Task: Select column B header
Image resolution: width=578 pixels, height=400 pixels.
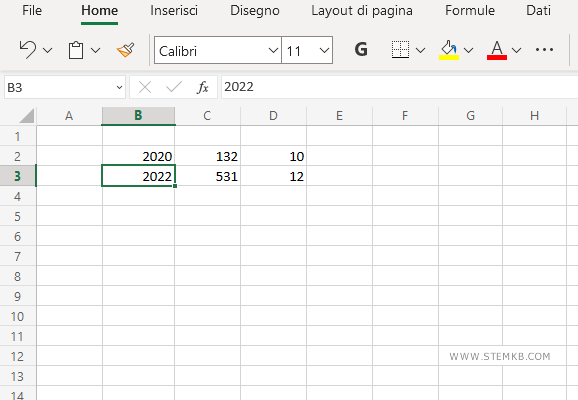Action: point(138,116)
